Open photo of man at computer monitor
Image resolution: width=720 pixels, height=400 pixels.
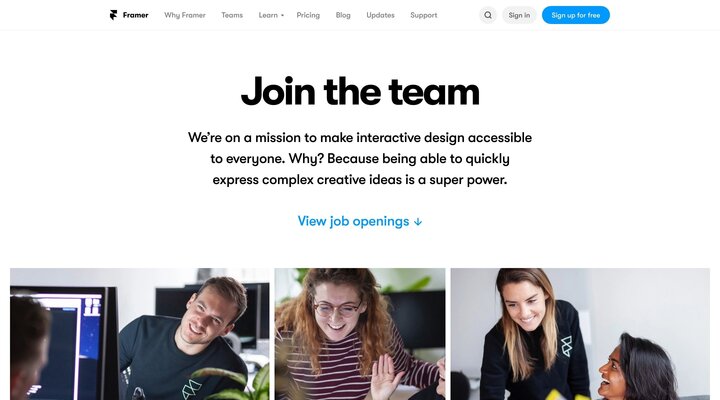click(x=140, y=334)
